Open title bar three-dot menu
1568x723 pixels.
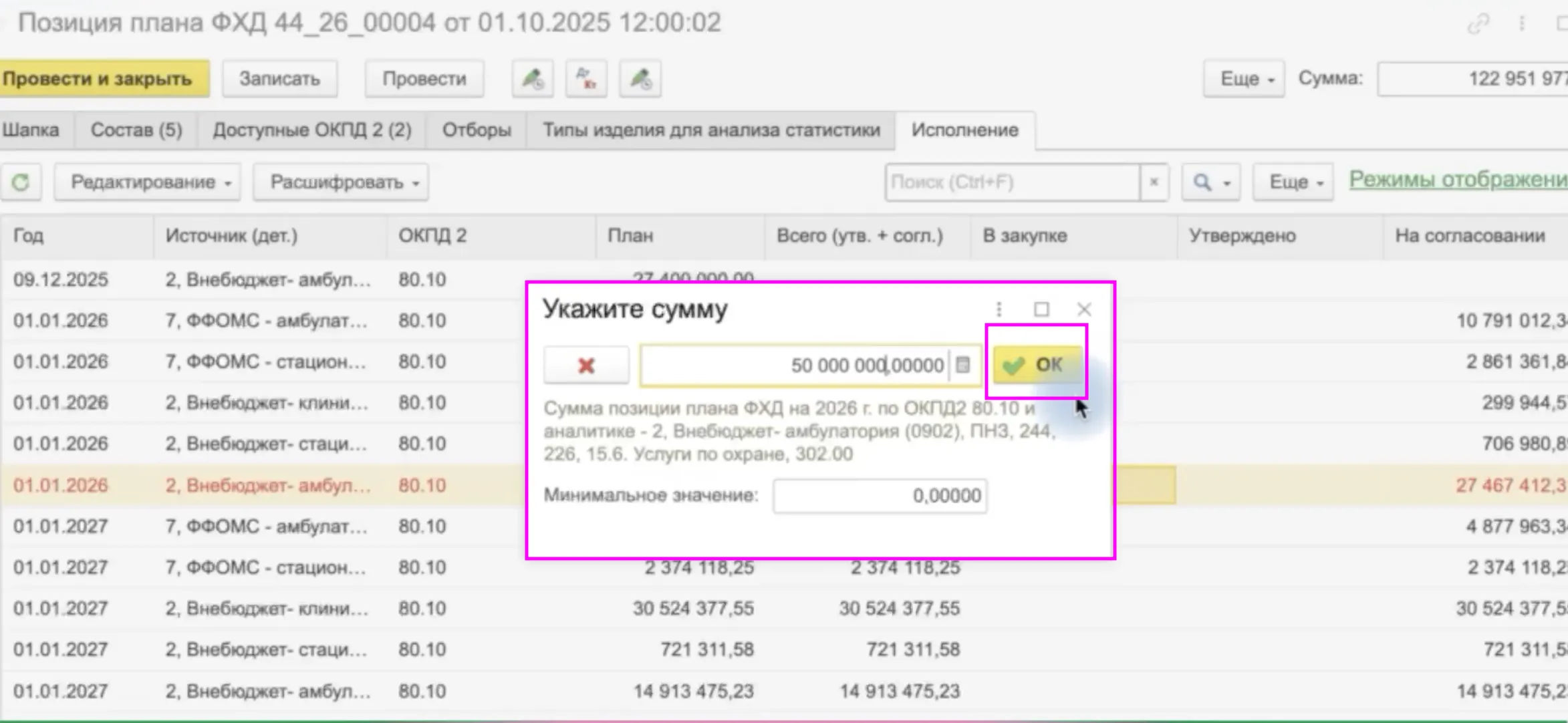pos(1522,23)
